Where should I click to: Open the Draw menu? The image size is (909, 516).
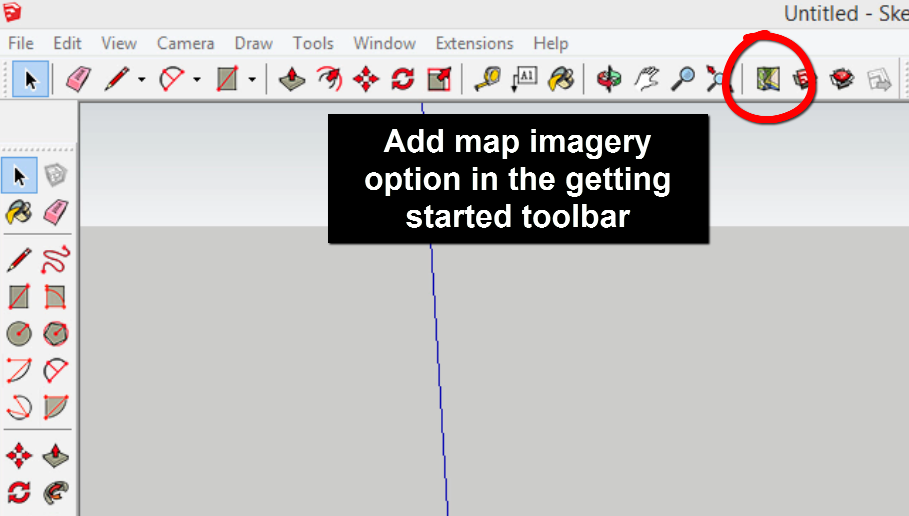tap(253, 43)
